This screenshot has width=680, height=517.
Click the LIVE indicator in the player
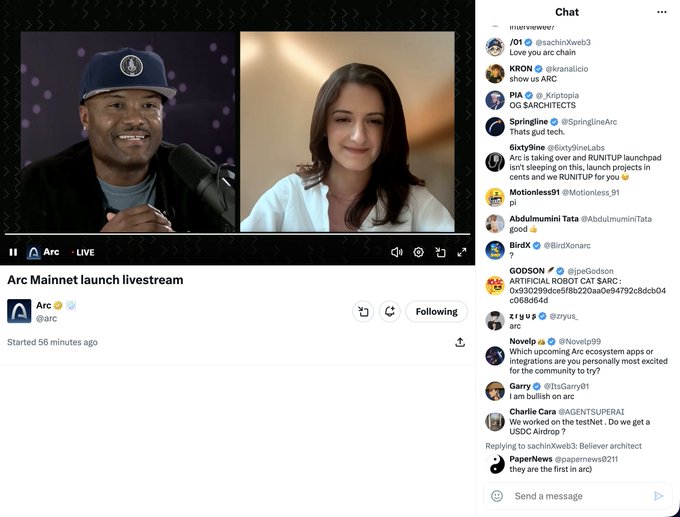pyautogui.click(x=83, y=252)
